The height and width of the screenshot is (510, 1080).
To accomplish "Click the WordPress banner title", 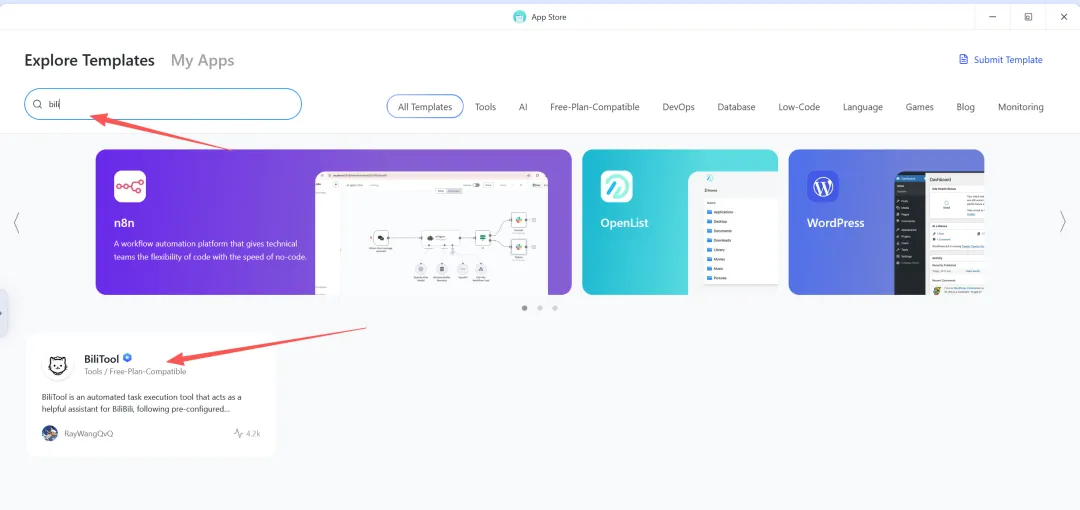I will pyautogui.click(x=835, y=223).
